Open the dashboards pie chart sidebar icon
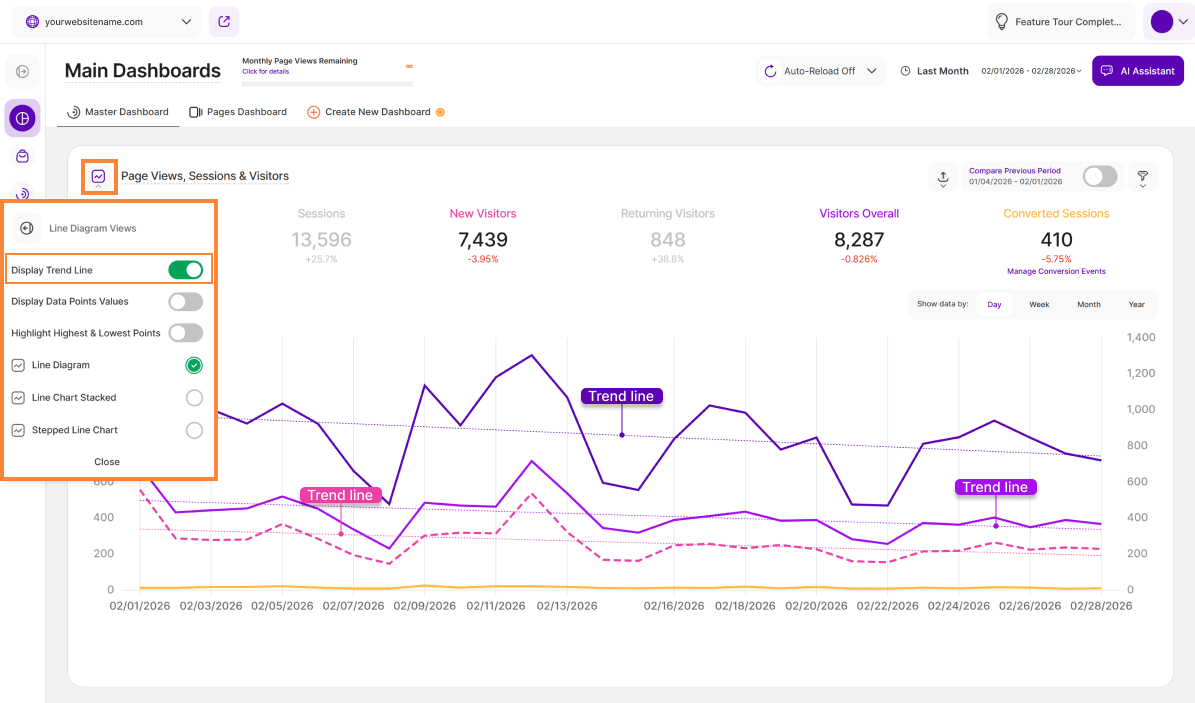Image resolution: width=1195 pixels, height=703 pixels. click(22, 118)
